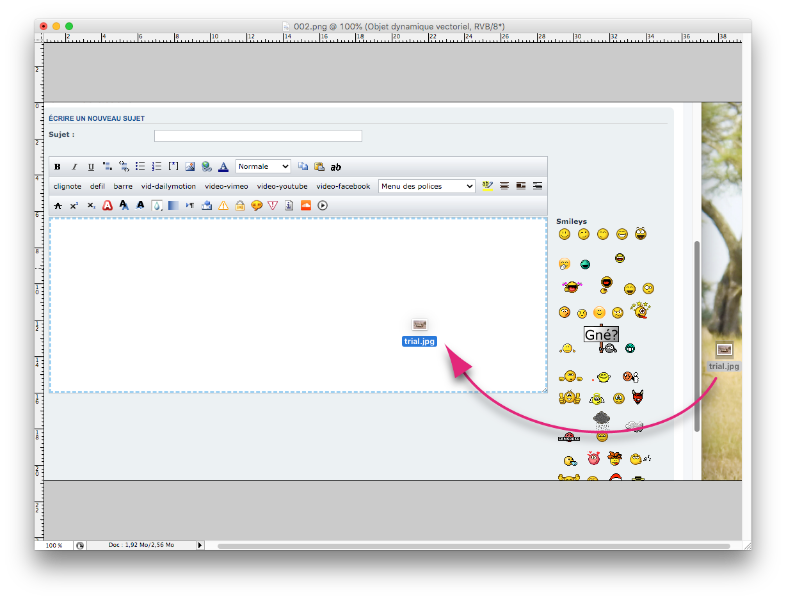
Task: Click the clignote tag button
Action: pos(67,186)
